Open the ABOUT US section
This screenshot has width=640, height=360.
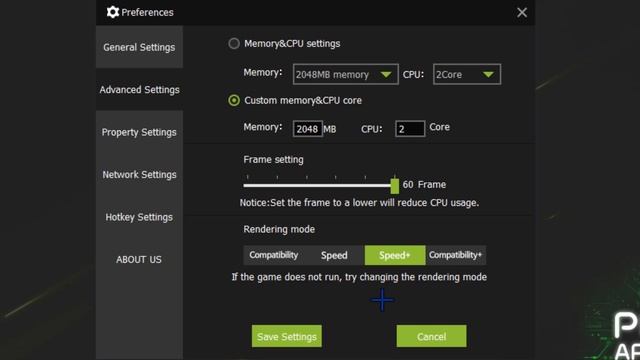pyautogui.click(x=139, y=259)
